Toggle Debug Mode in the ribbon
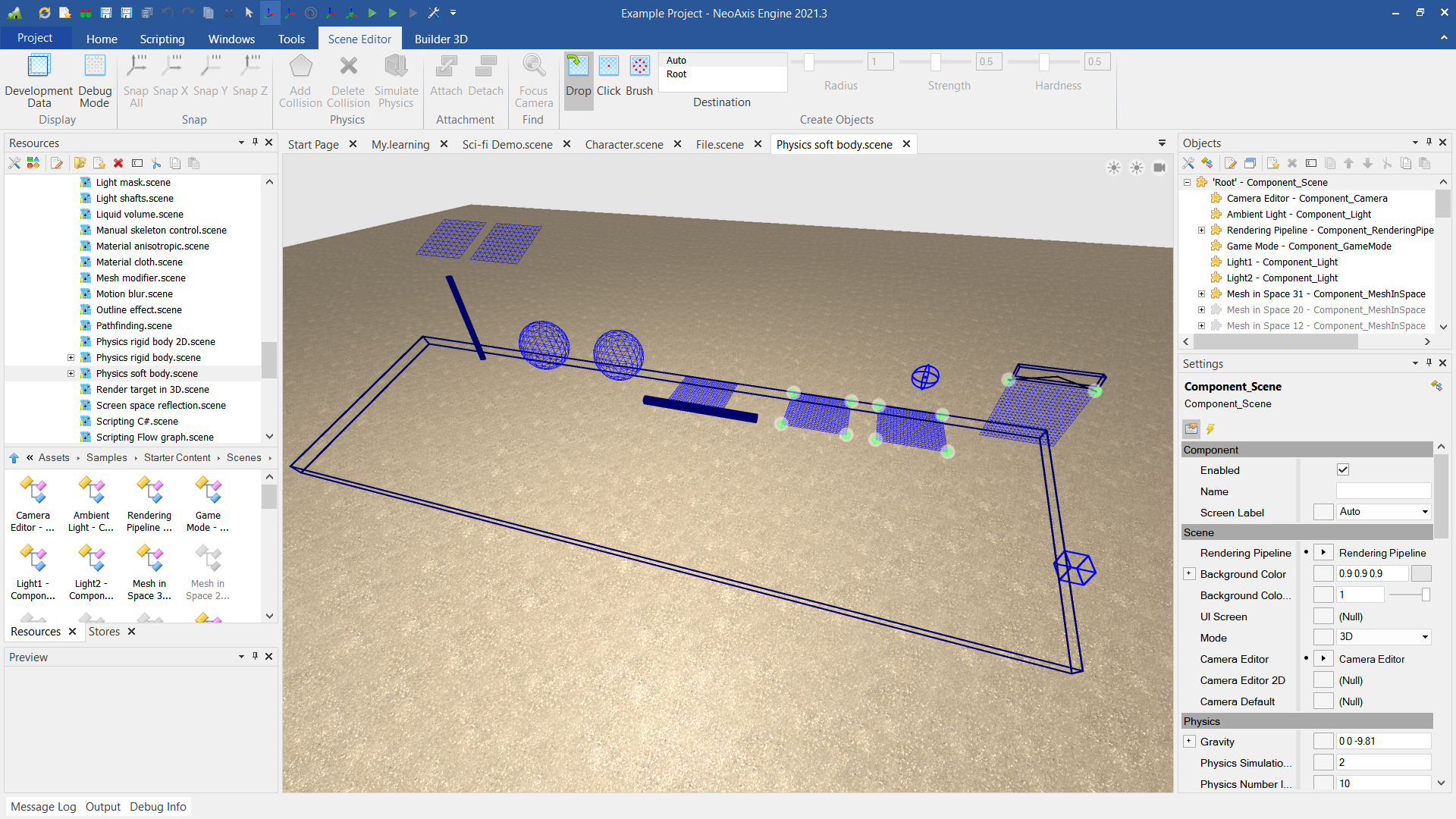This screenshot has height=819, width=1456. click(95, 66)
